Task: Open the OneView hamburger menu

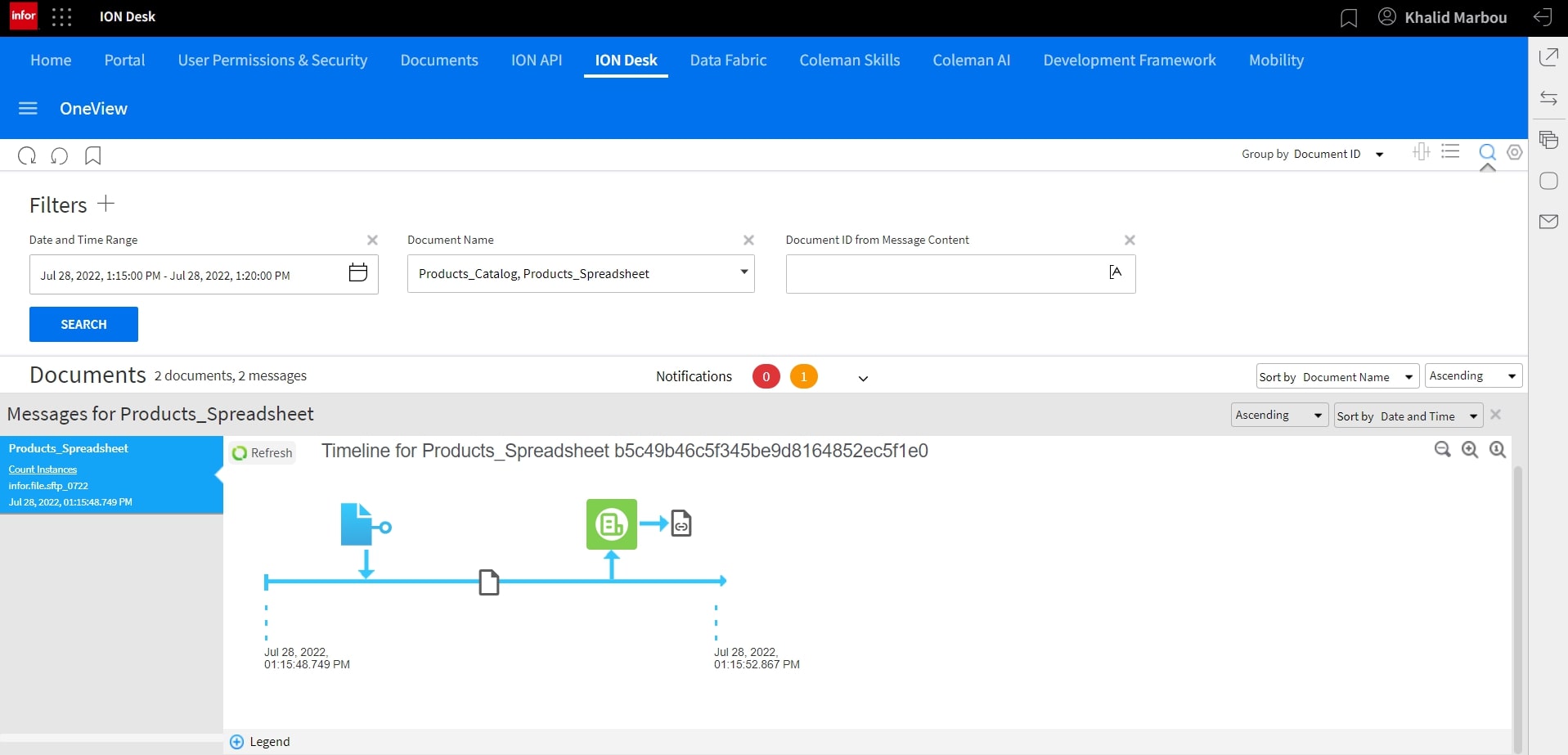Action: point(28,108)
